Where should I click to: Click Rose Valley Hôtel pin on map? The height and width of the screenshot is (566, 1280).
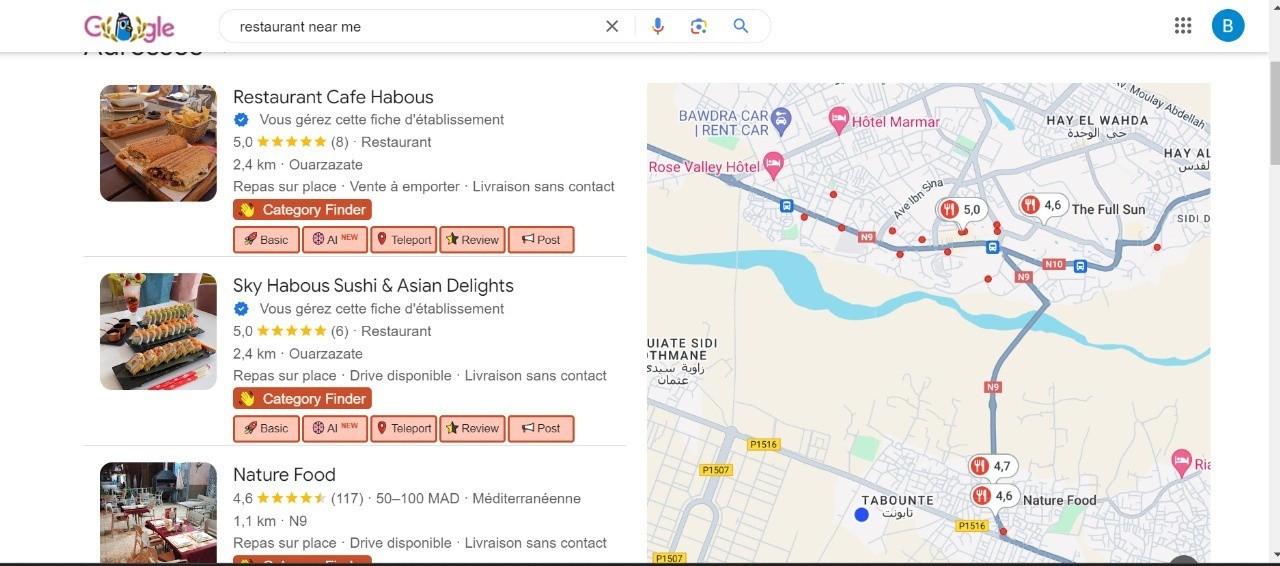point(773,163)
